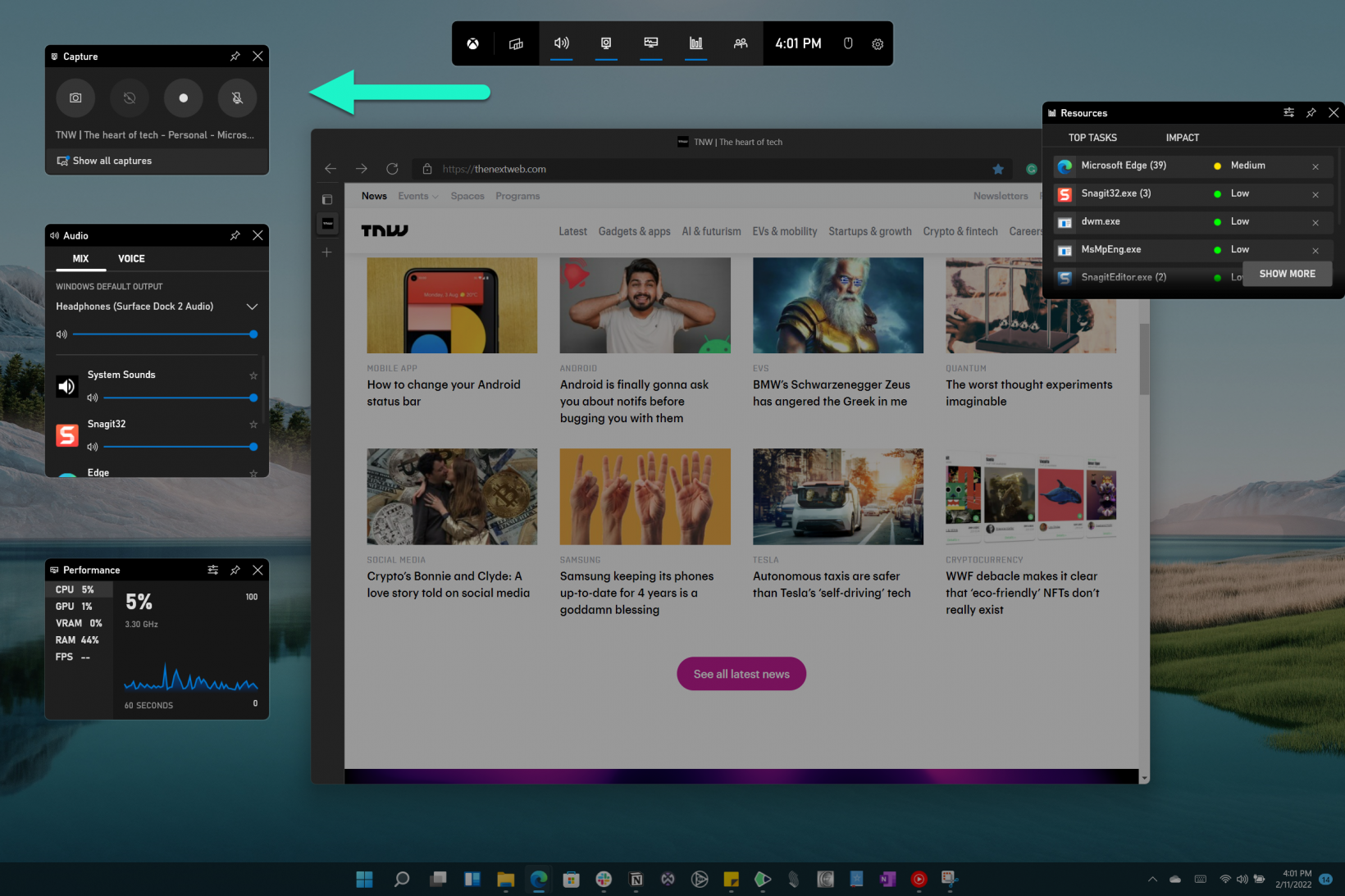Open Gadgets & apps category on TNW

pos(634,232)
